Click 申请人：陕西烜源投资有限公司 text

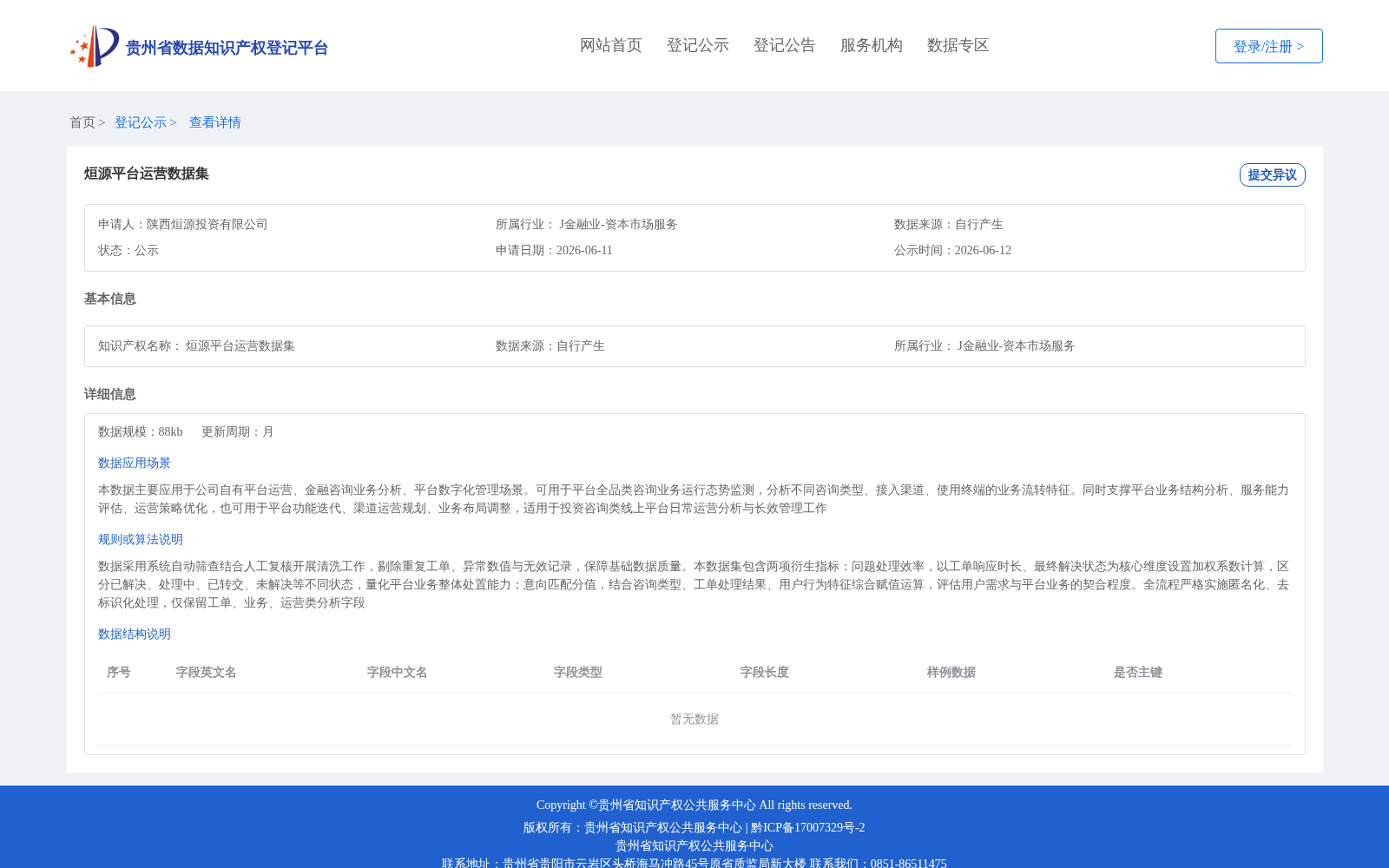click(x=183, y=224)
